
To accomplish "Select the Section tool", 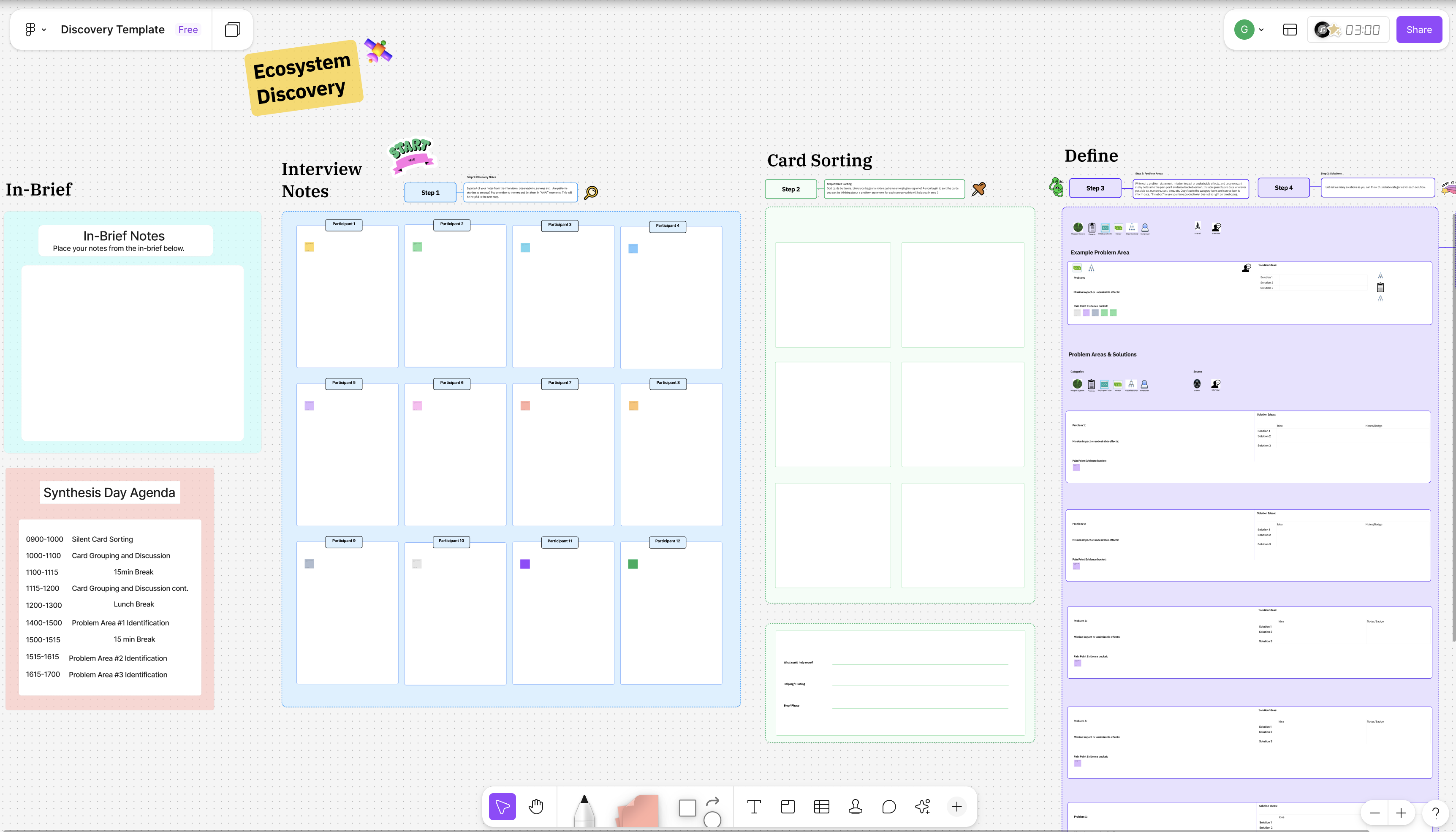I will point(788,806).
